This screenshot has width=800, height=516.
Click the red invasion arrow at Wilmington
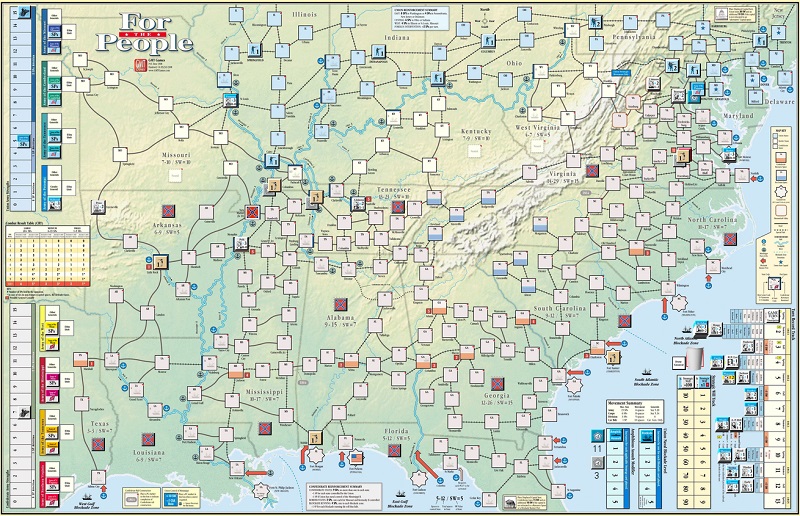(x=664, y=306)
